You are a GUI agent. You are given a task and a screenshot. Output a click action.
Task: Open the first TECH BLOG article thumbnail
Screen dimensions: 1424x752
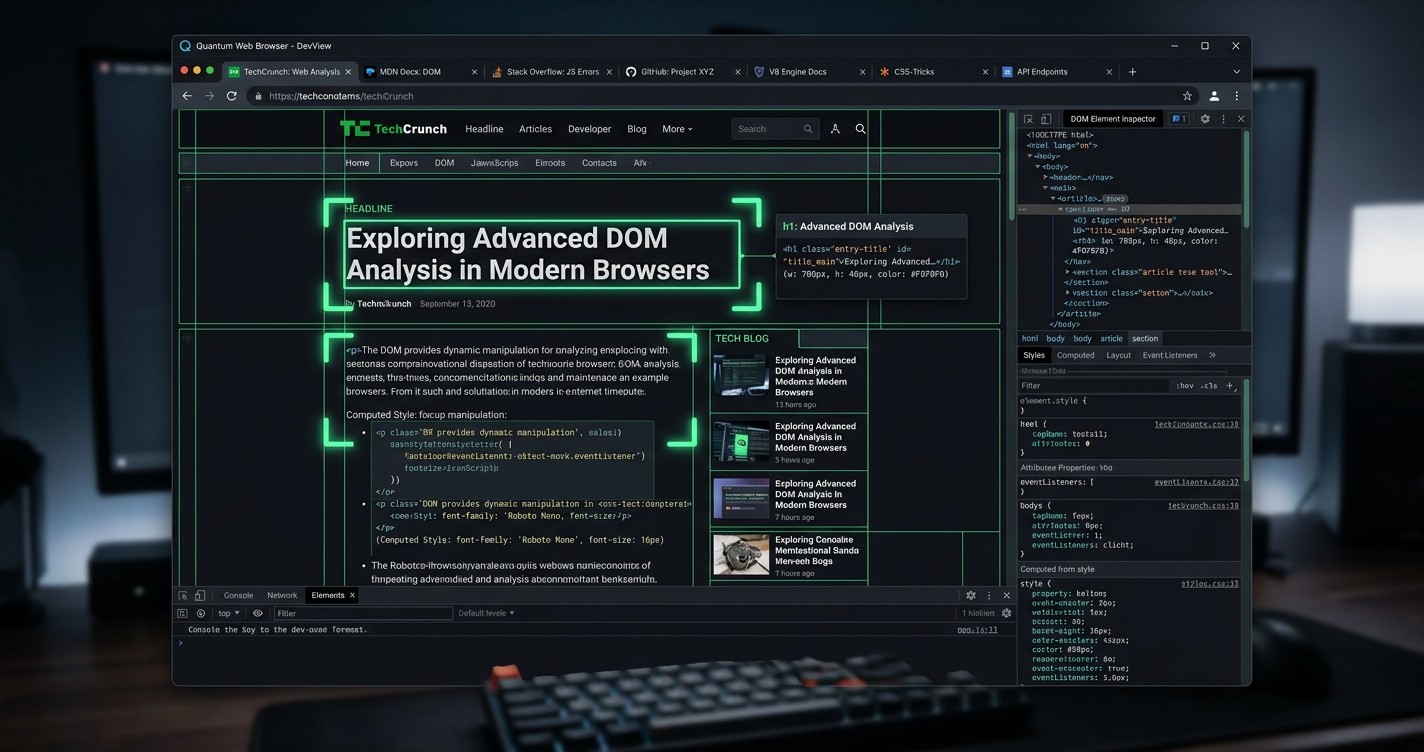coord(741,376)
